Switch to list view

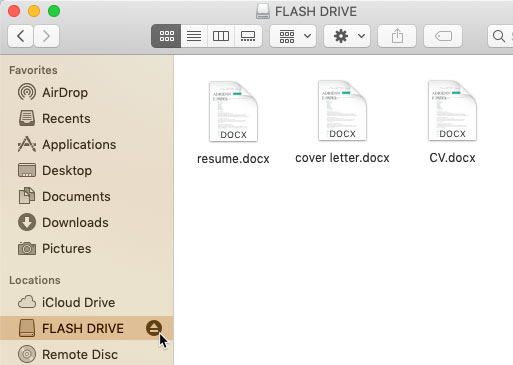coord(194,36)
